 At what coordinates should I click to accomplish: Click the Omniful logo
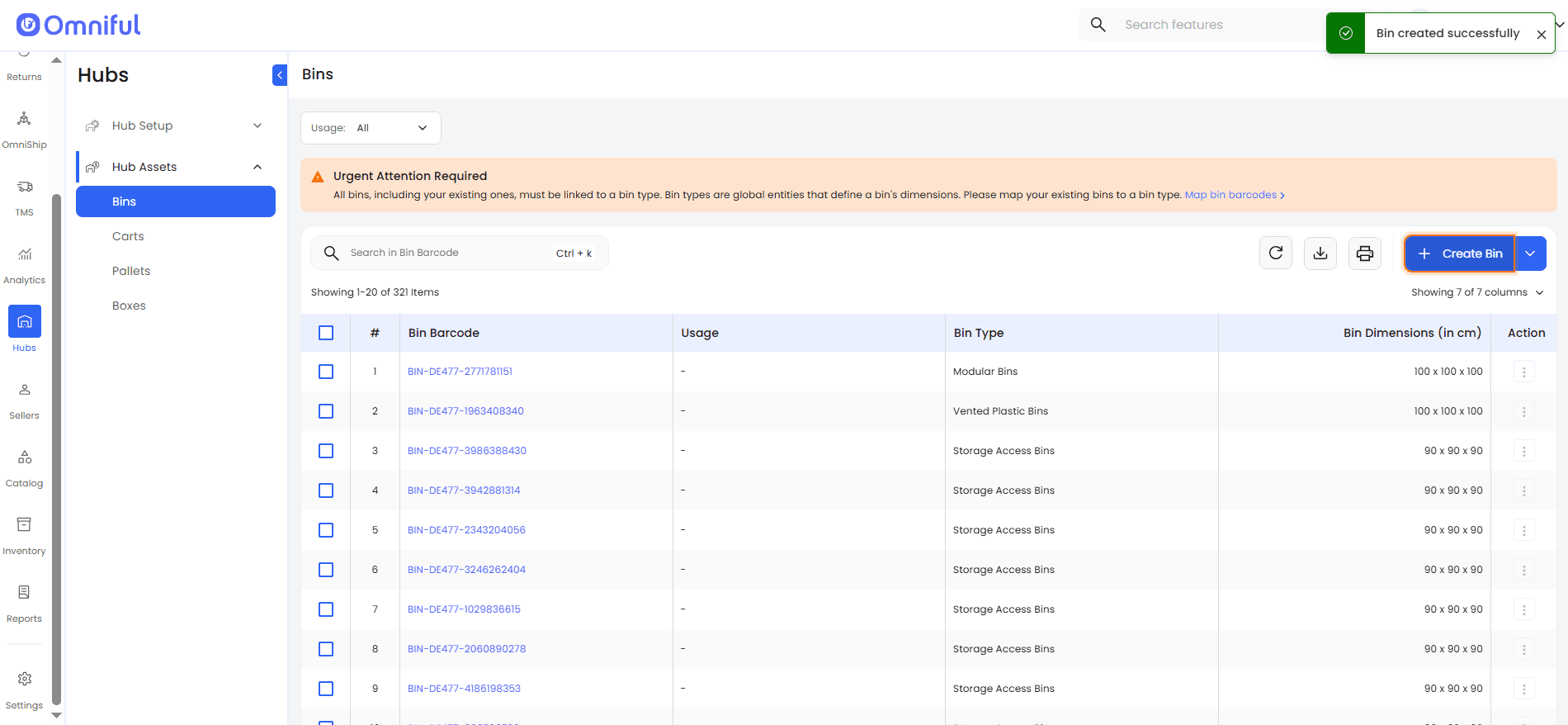click(x=78, y=25)
